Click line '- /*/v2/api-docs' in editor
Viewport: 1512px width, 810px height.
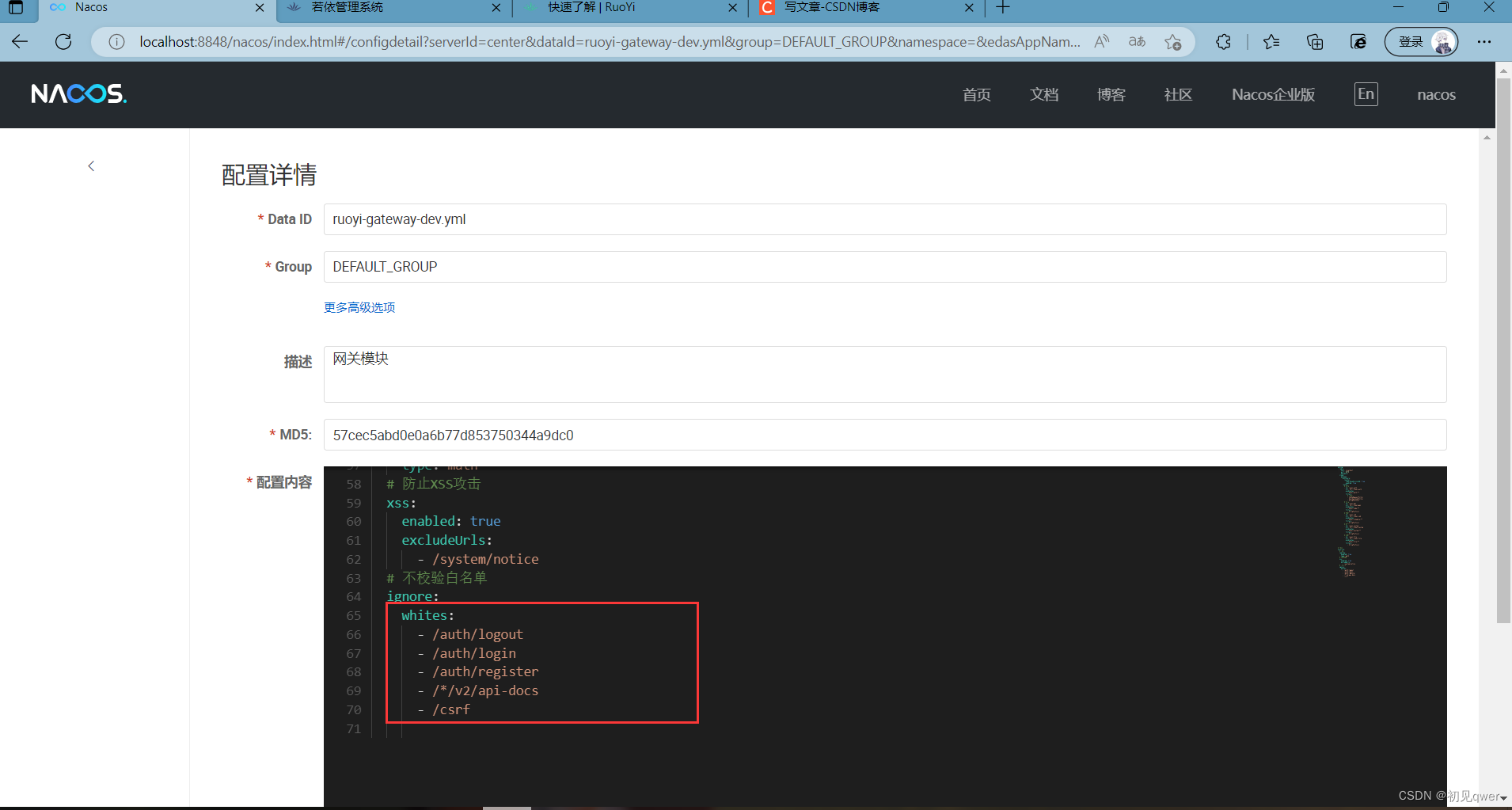coord(478,690)
